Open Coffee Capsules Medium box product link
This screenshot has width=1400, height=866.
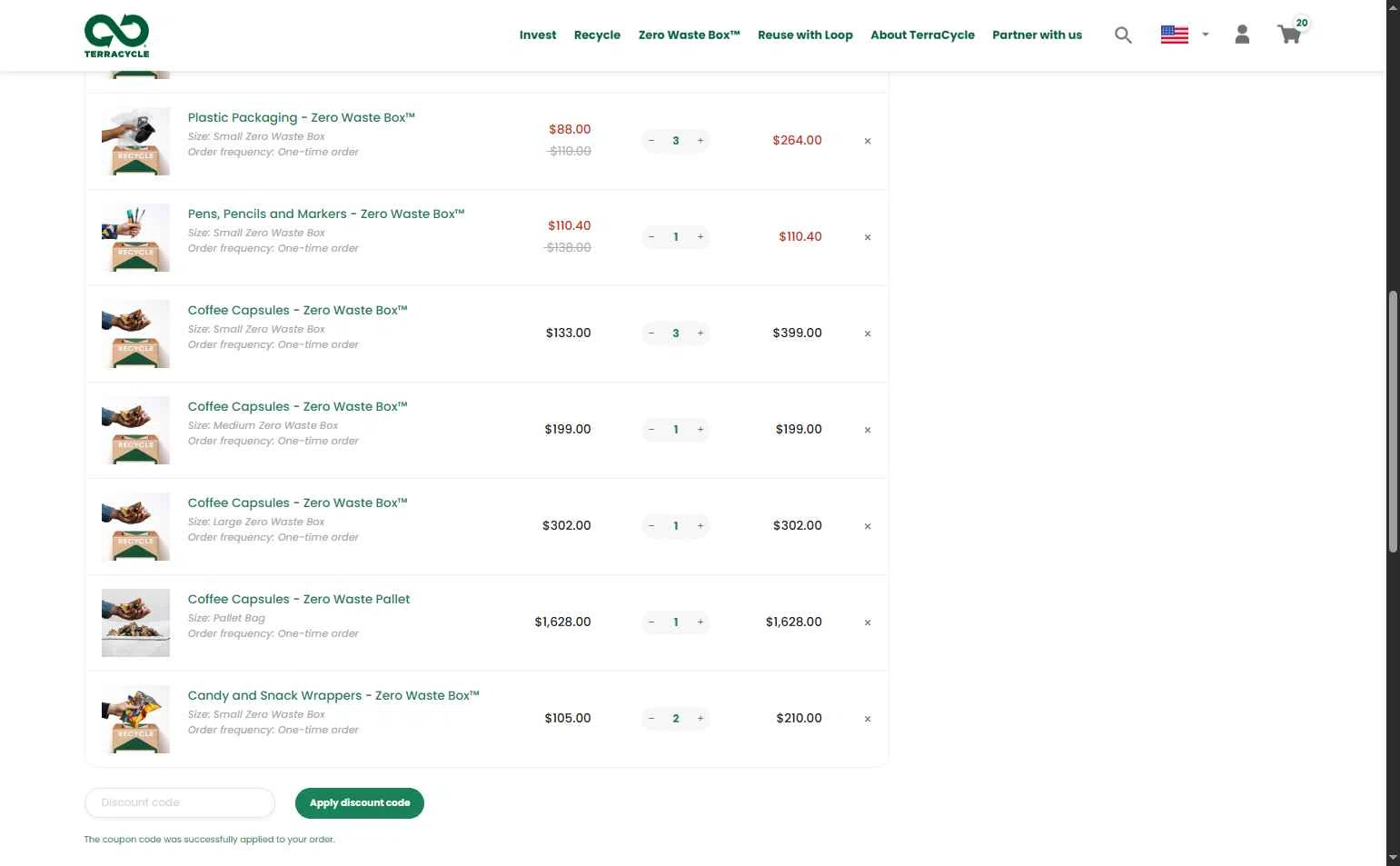tap(297, 406)
